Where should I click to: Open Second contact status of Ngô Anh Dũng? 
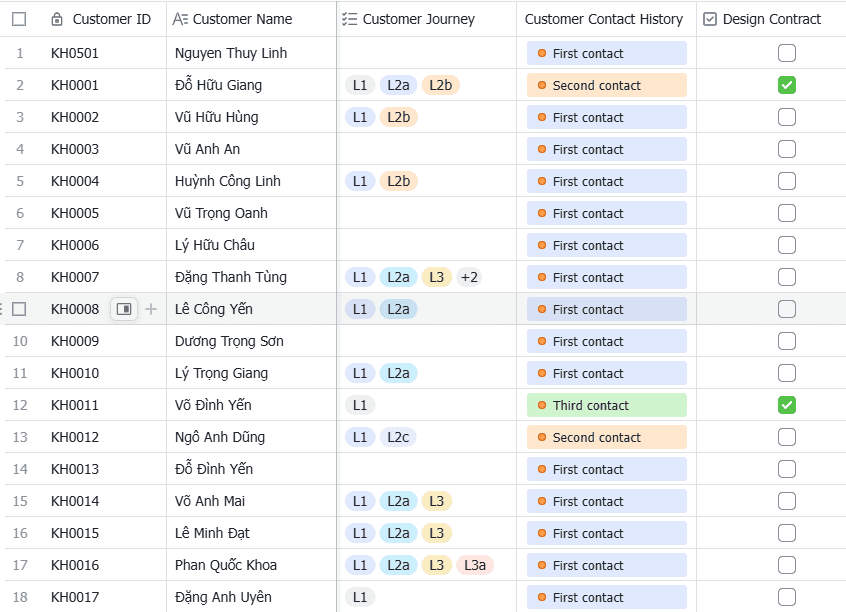click(x=606, y=437)
